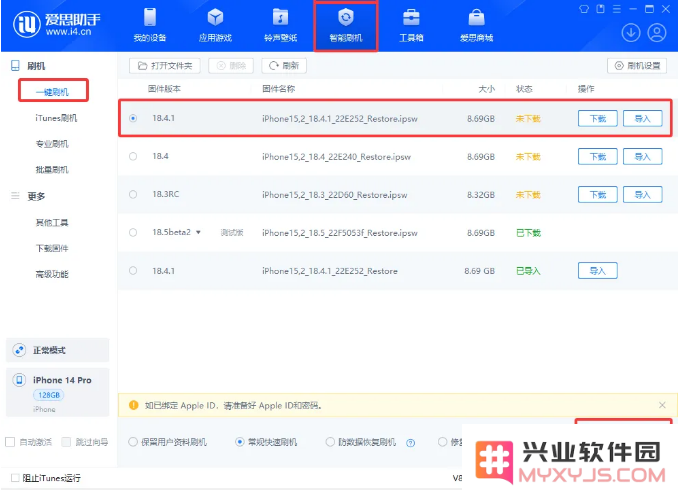Select iTunes刷机 in the sidebar
678x499 pixels.
click(x=56, y=118)
